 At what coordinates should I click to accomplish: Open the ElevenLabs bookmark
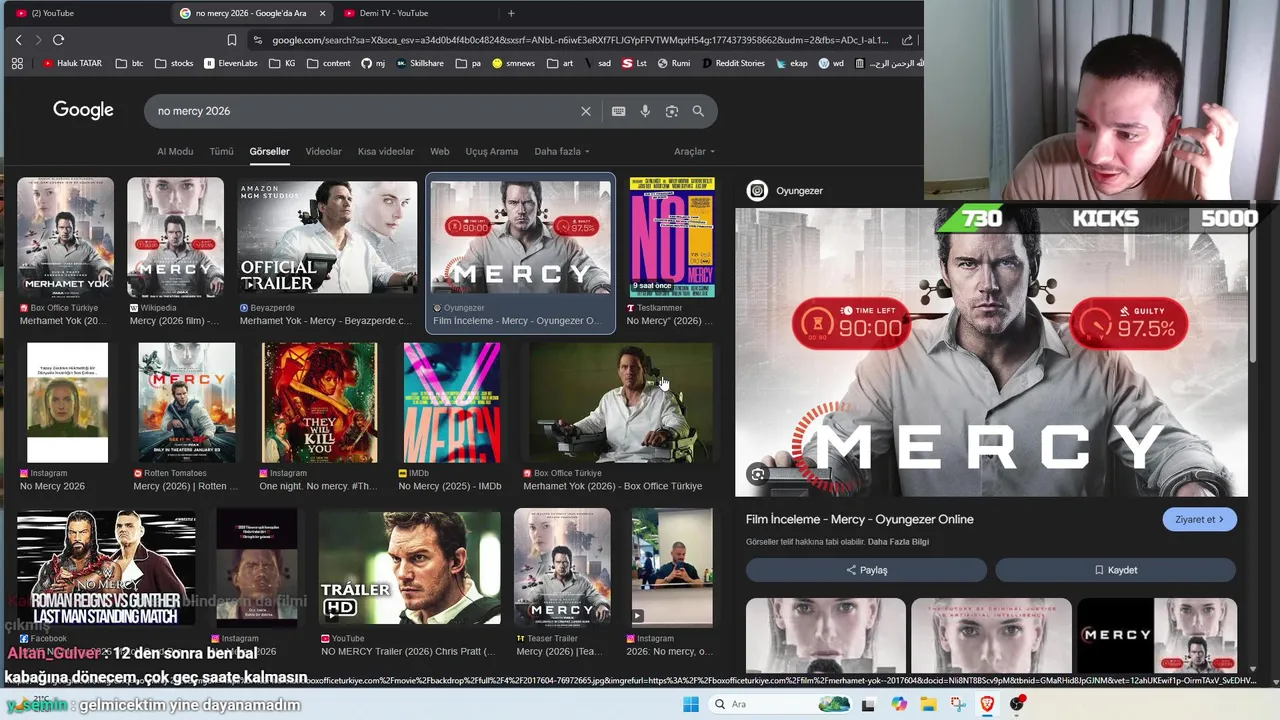(231, 63)
